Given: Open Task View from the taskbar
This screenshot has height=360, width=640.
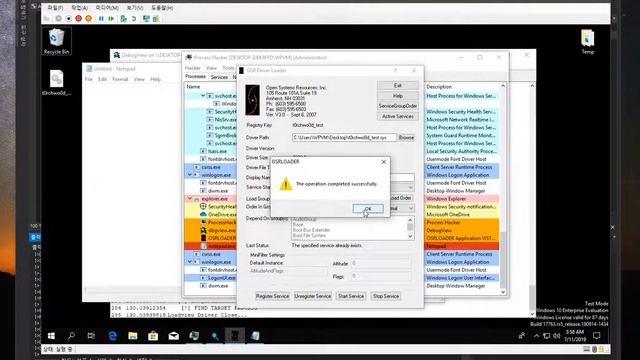Looking at the screenshot, I should pos(91,336).
